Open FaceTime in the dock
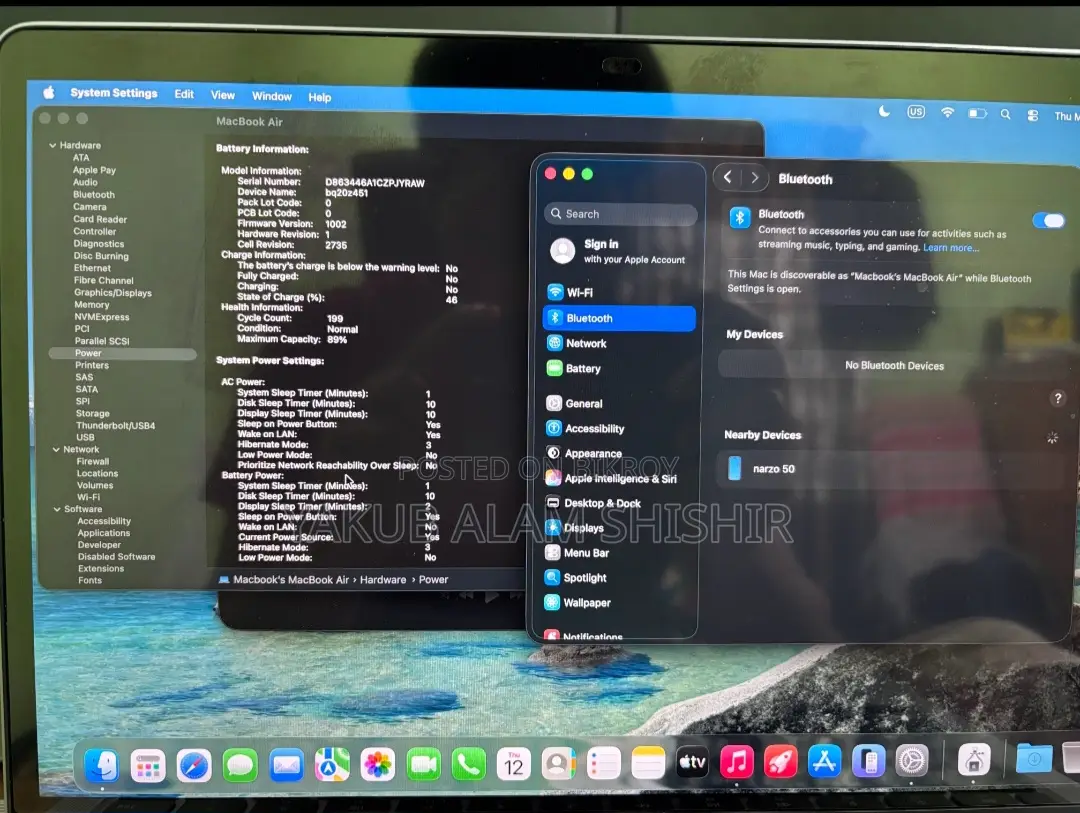 [423, 765]
